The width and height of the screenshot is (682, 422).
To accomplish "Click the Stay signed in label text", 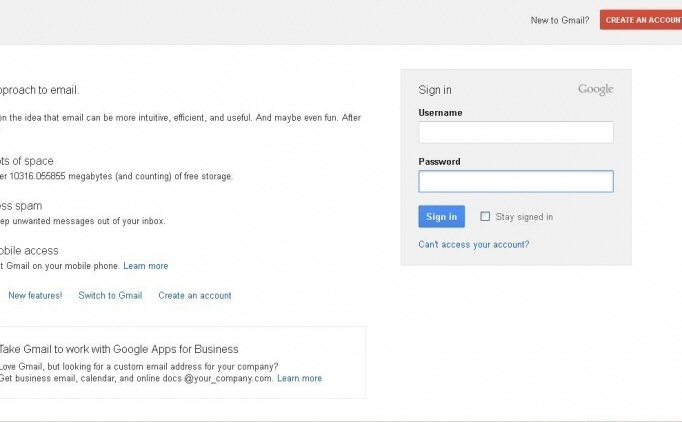I will coord(524,217).
